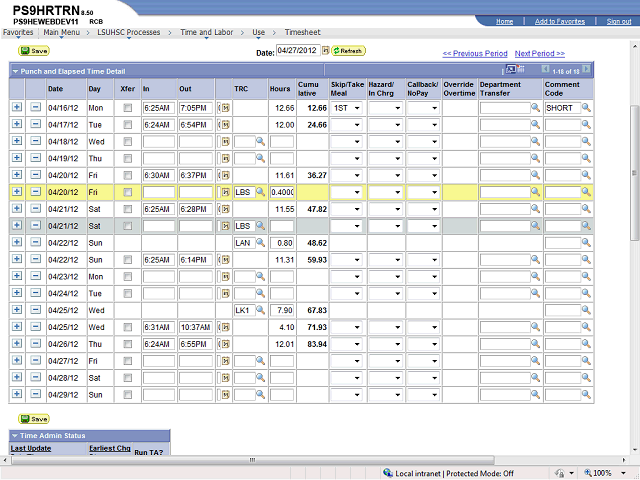This screenshot has width=640, height=480.
Task: Go to the Next Period link
Action: [539, 53]
